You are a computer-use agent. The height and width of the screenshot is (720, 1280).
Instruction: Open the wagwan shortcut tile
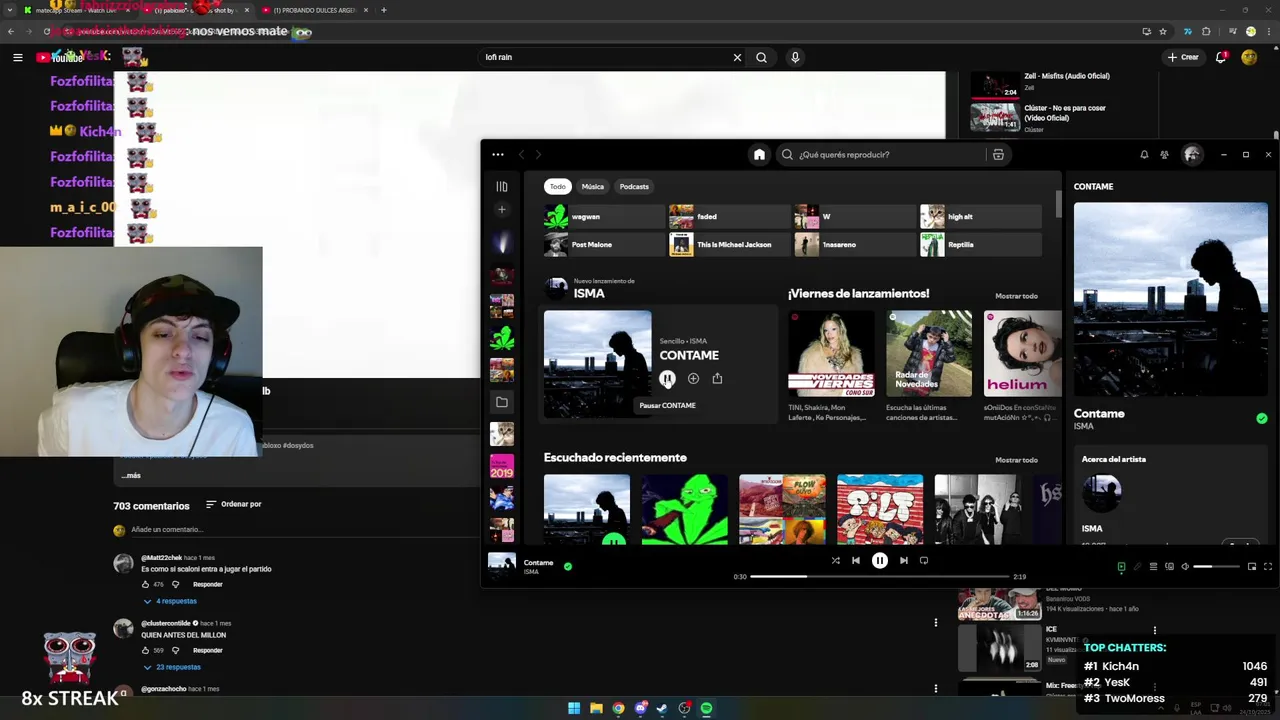pyautogui.click(x=604, y=216)
